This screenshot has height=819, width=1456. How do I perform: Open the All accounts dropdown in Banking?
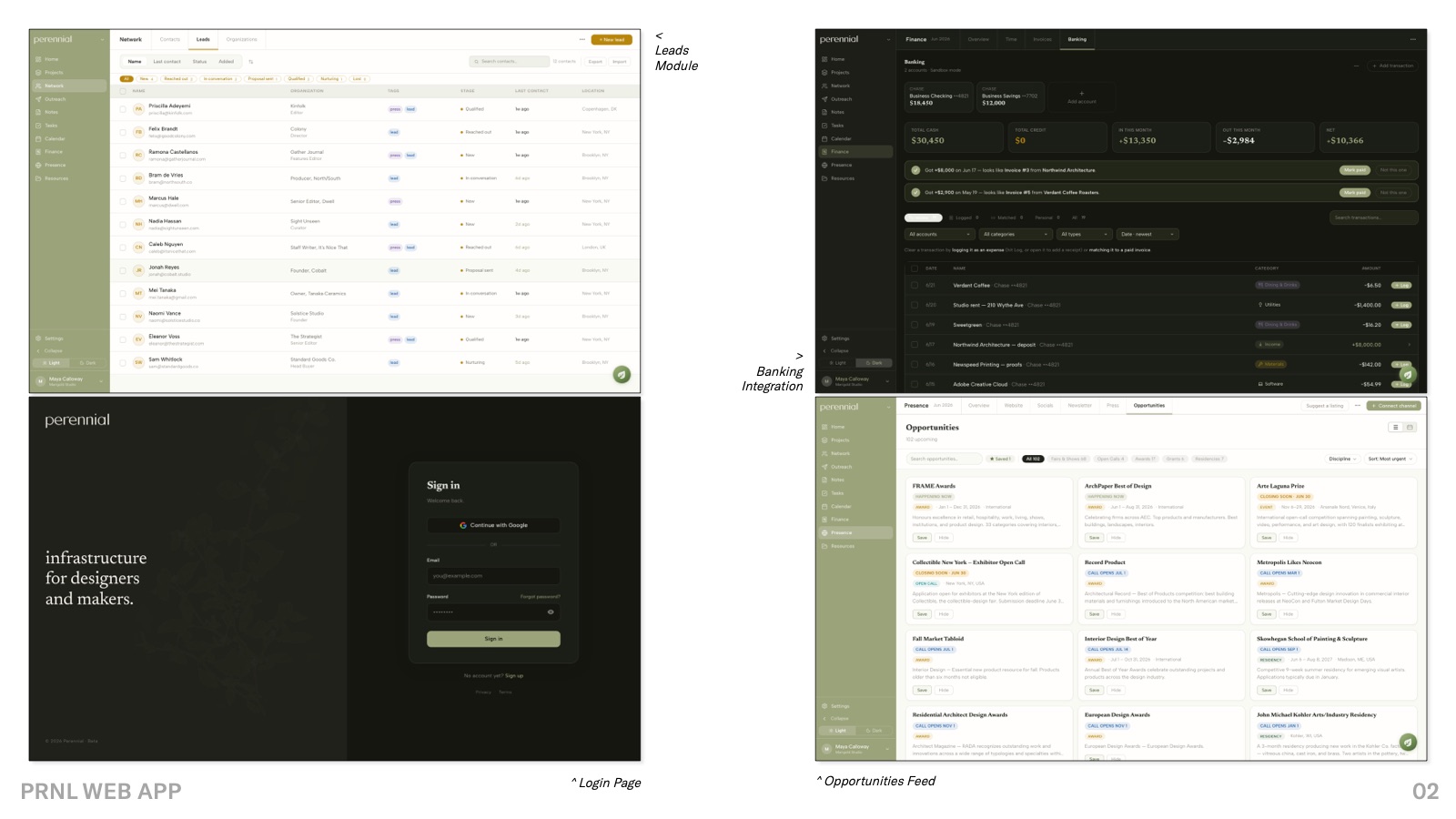click(x=940, y=234)
